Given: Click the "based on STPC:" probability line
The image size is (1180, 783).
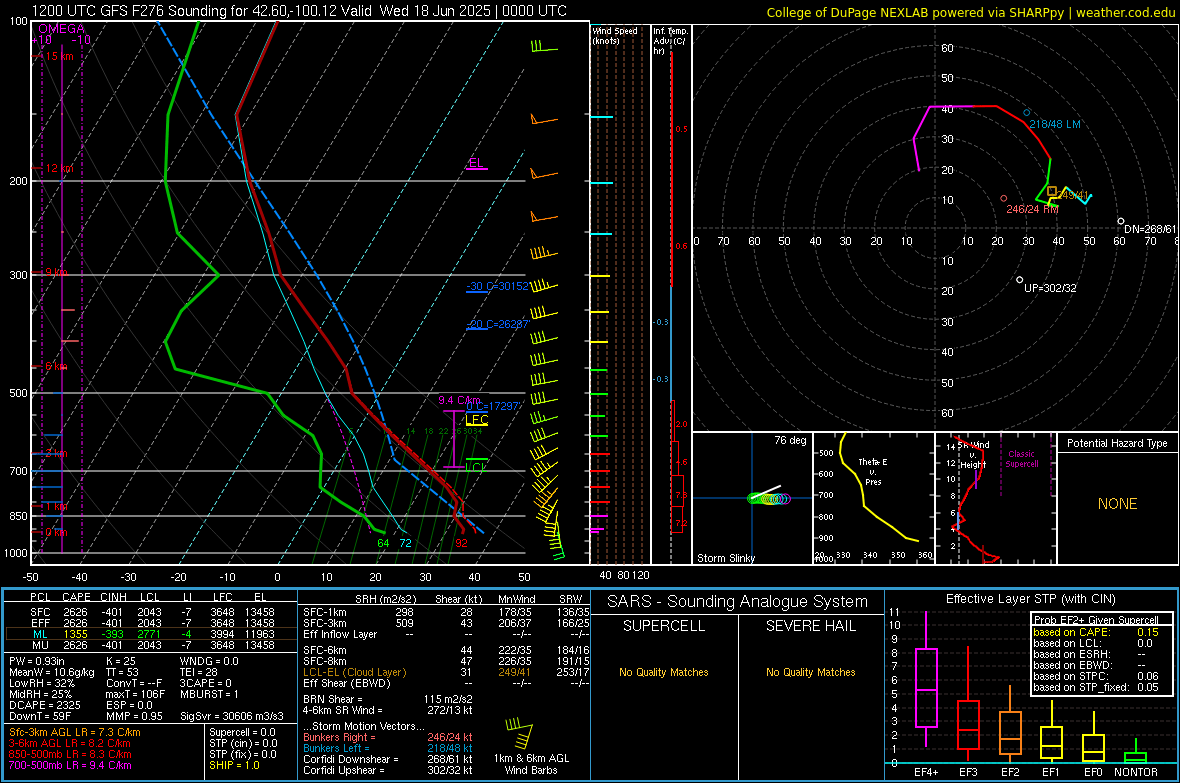Looking at the screenshot, I should tap(1096, 676).
